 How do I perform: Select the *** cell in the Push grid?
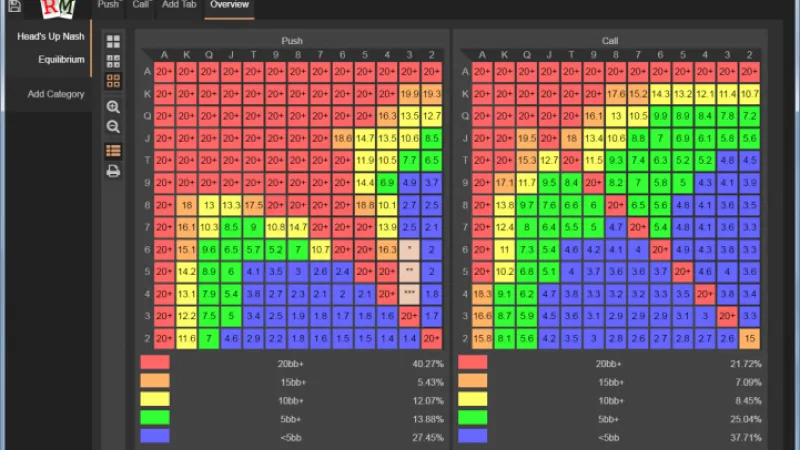409,294
